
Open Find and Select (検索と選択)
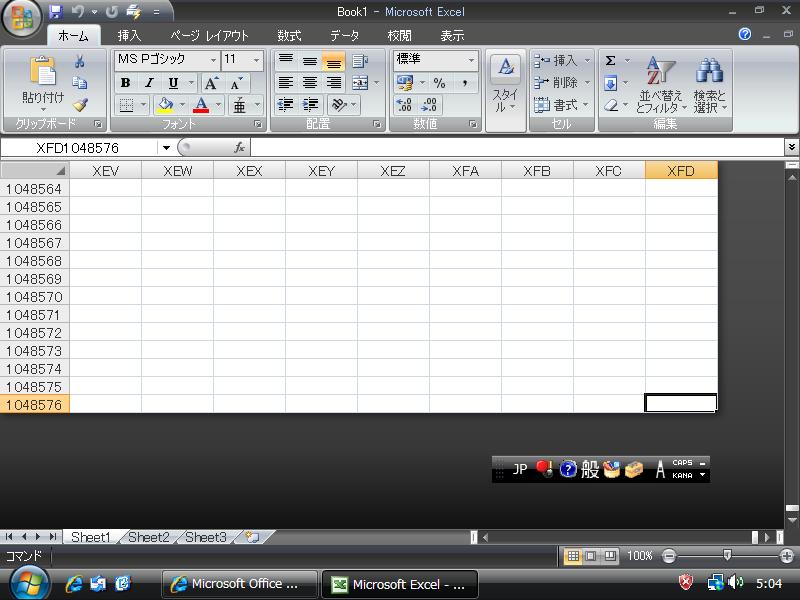pyautogui.click(x=710, y=85)
